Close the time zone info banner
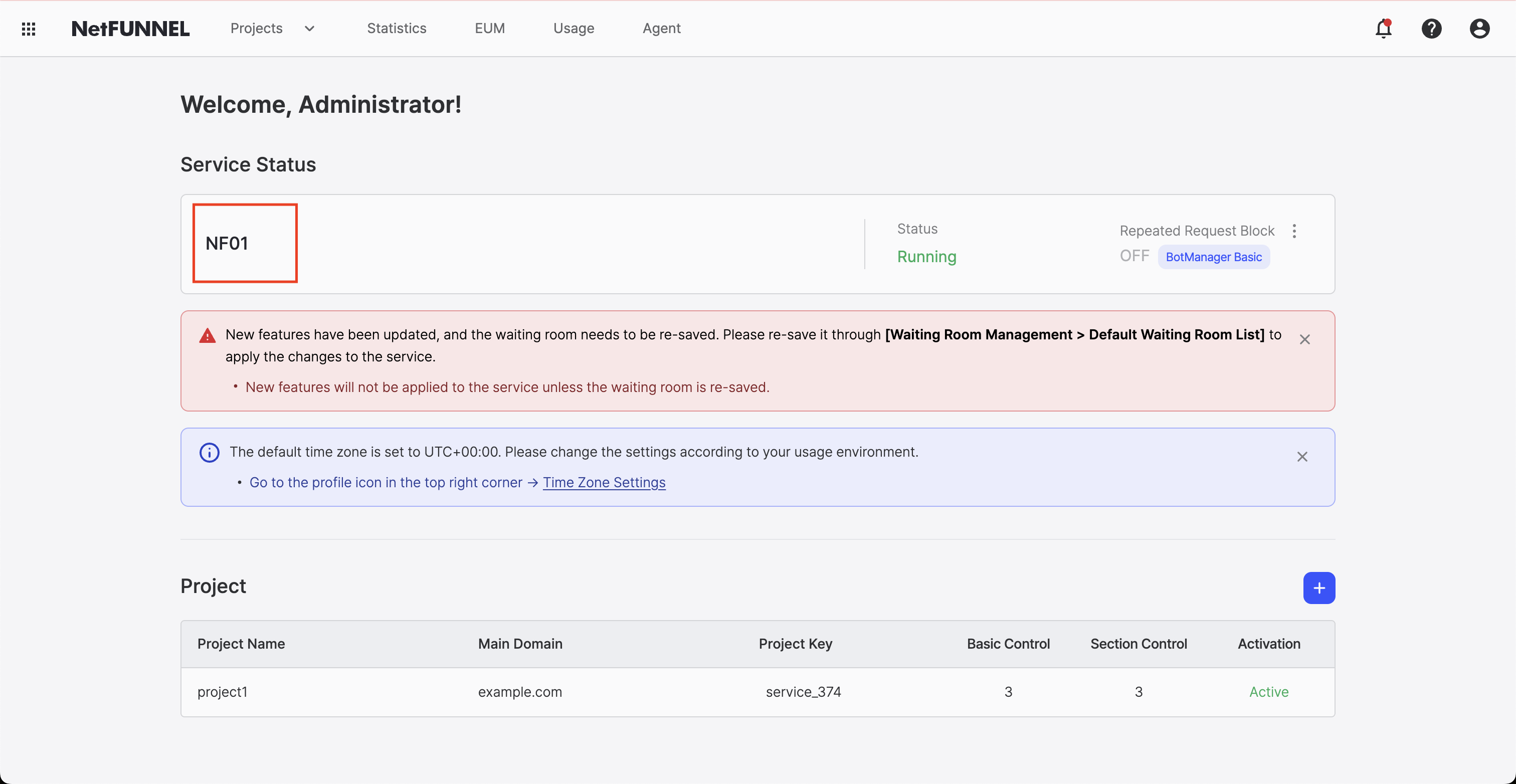Viewport: 1516px width, 784px height. 1302,457
